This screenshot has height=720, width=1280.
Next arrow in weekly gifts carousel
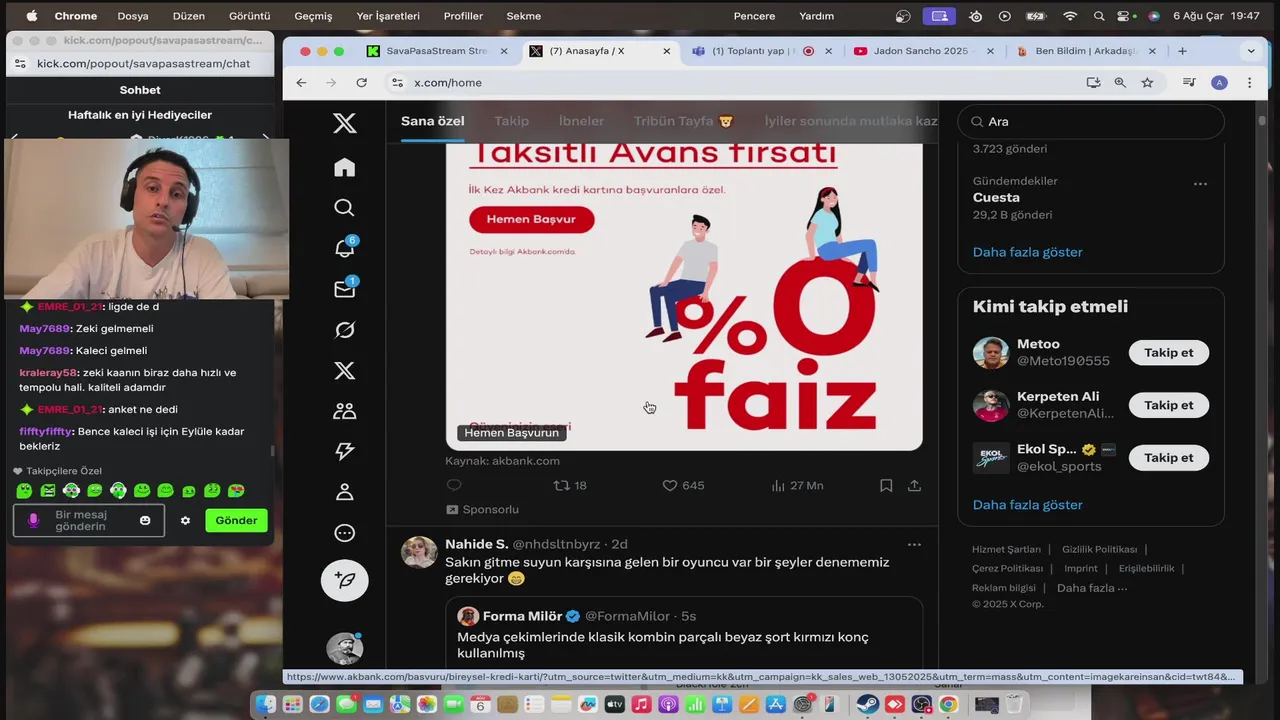265,138
